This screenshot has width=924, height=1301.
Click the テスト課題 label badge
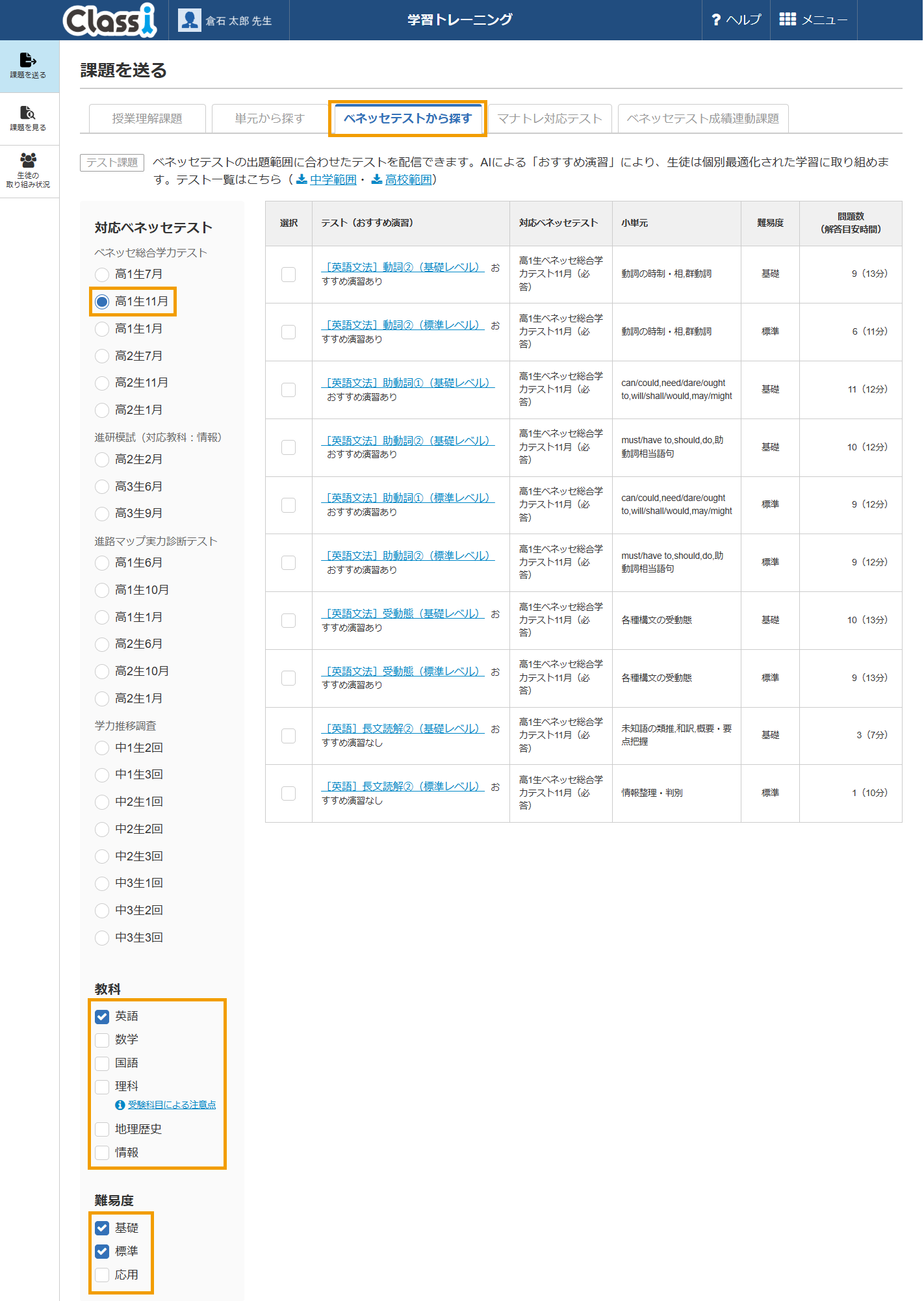pos(112,162)
